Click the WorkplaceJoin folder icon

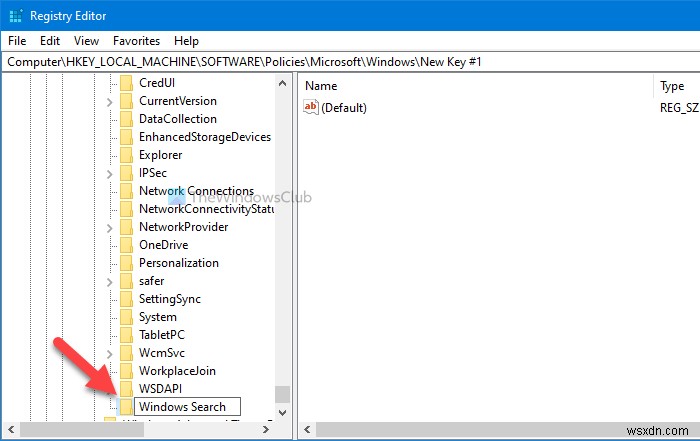pyautogui.click(x=126, y=371)
